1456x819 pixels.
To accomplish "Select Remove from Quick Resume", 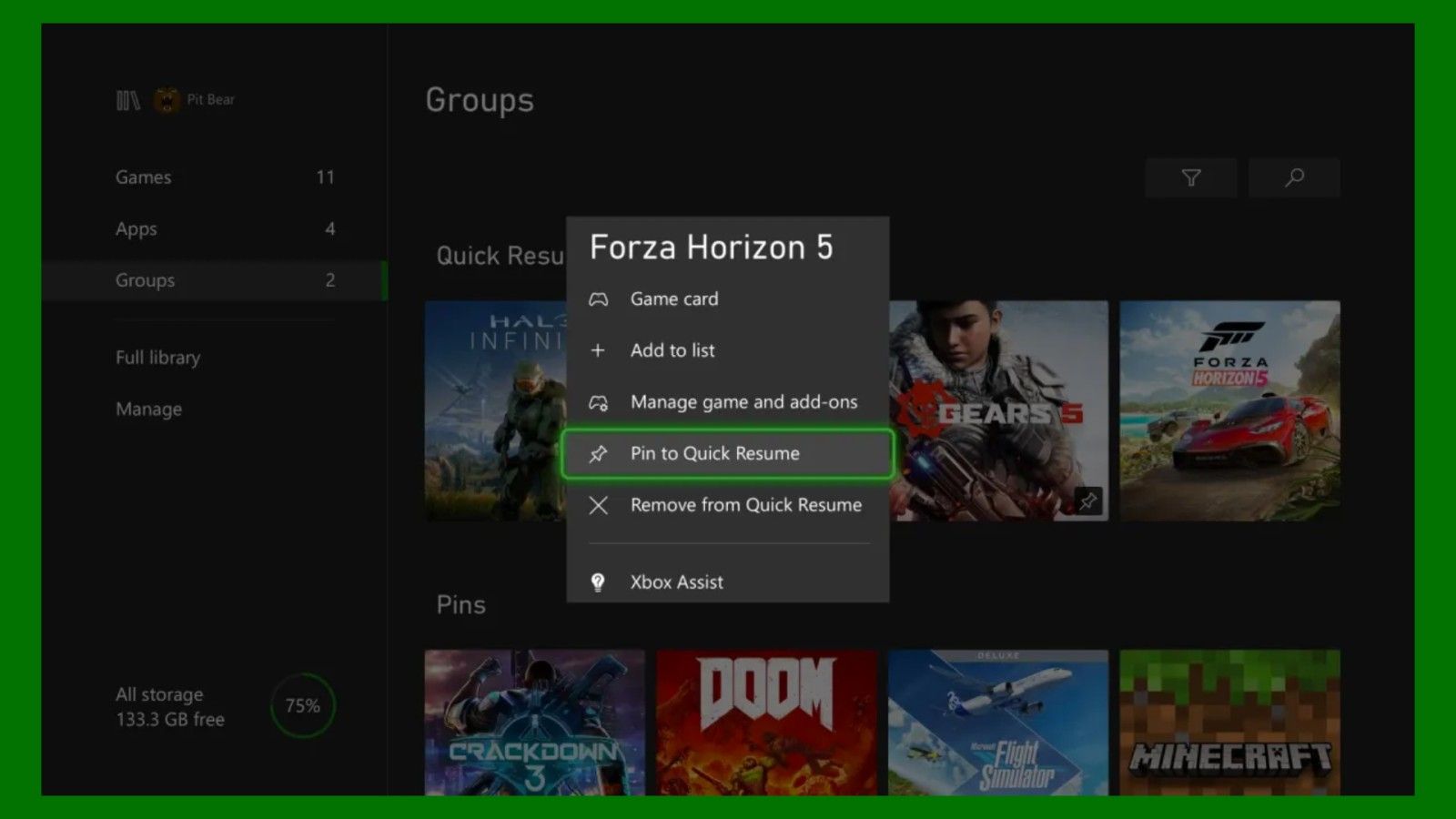I will pyautogui.click(x=727, y=505).
